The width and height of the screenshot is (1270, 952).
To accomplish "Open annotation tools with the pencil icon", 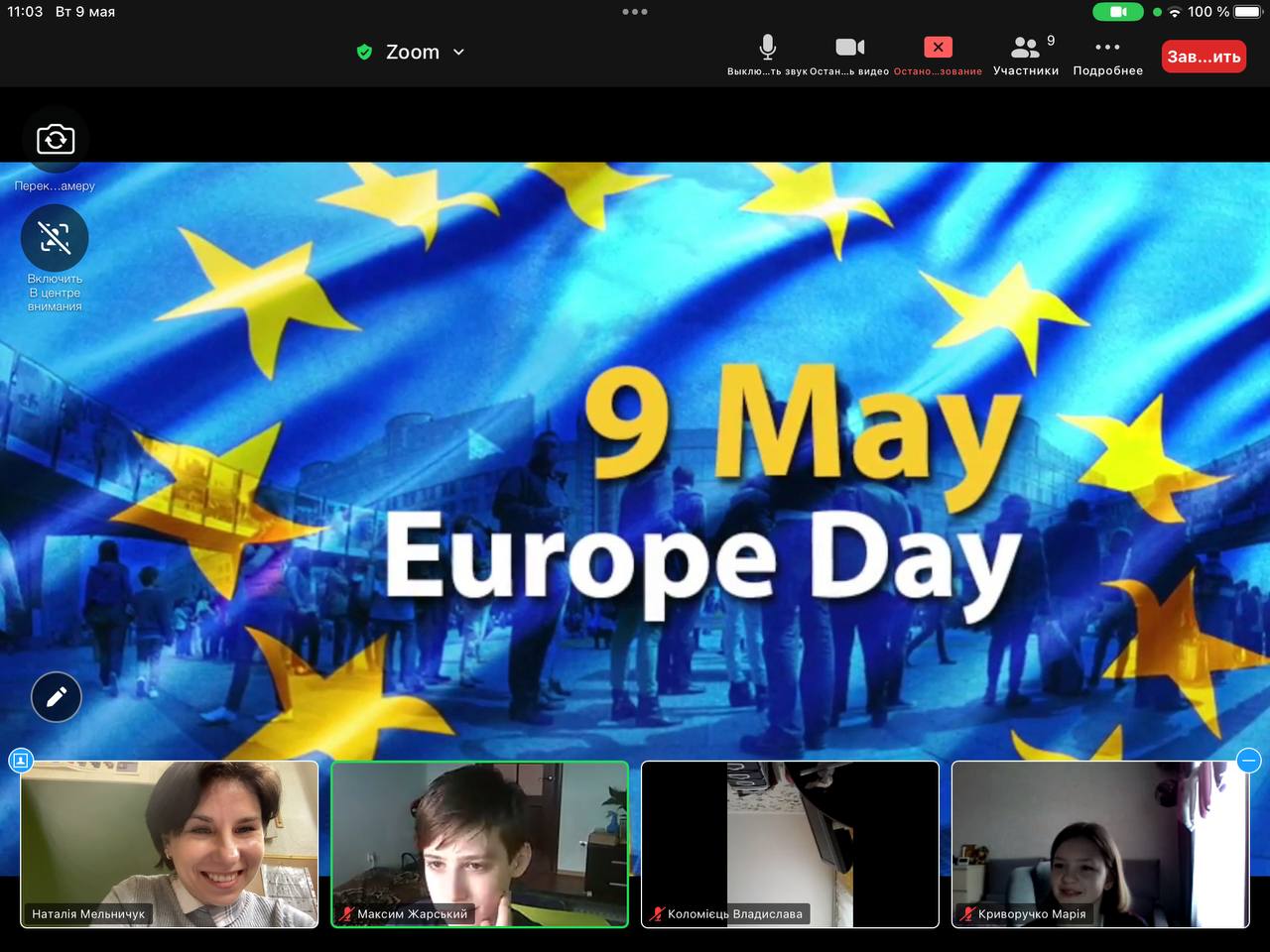I will tap(57, 697).
